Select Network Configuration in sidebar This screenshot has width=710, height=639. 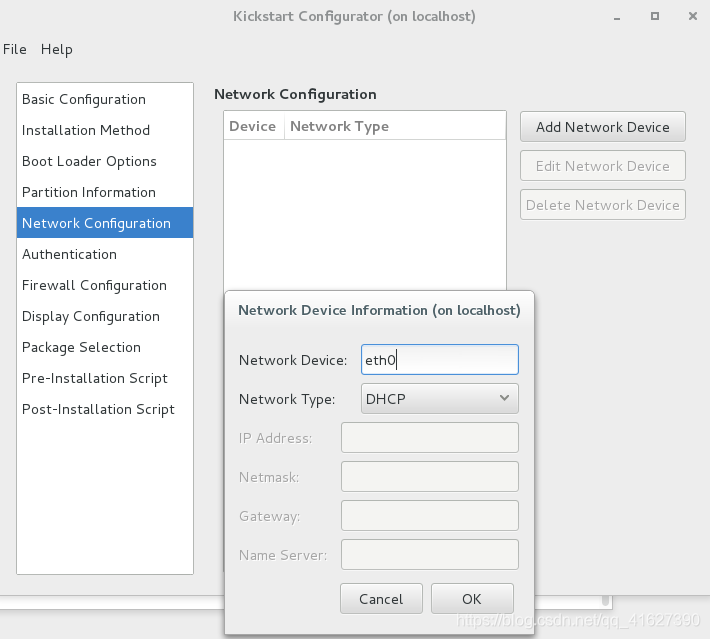tap(105, 223)
